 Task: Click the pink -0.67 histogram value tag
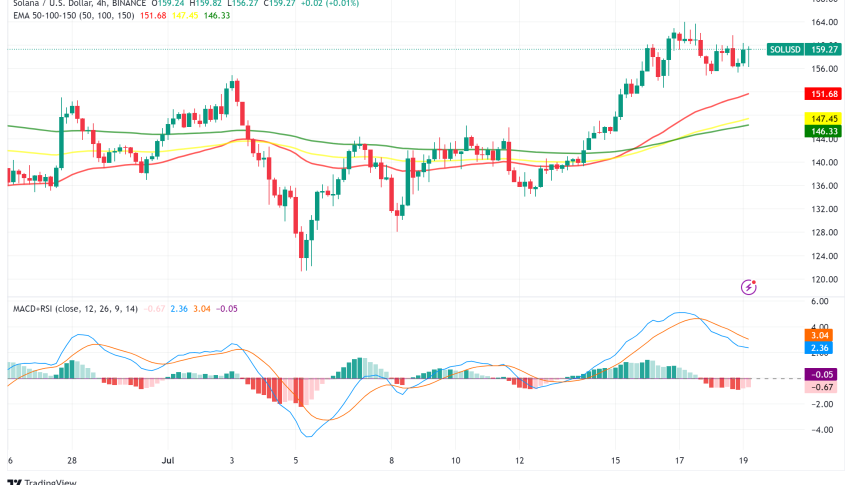pyautogui.click(x=821, y=387)
